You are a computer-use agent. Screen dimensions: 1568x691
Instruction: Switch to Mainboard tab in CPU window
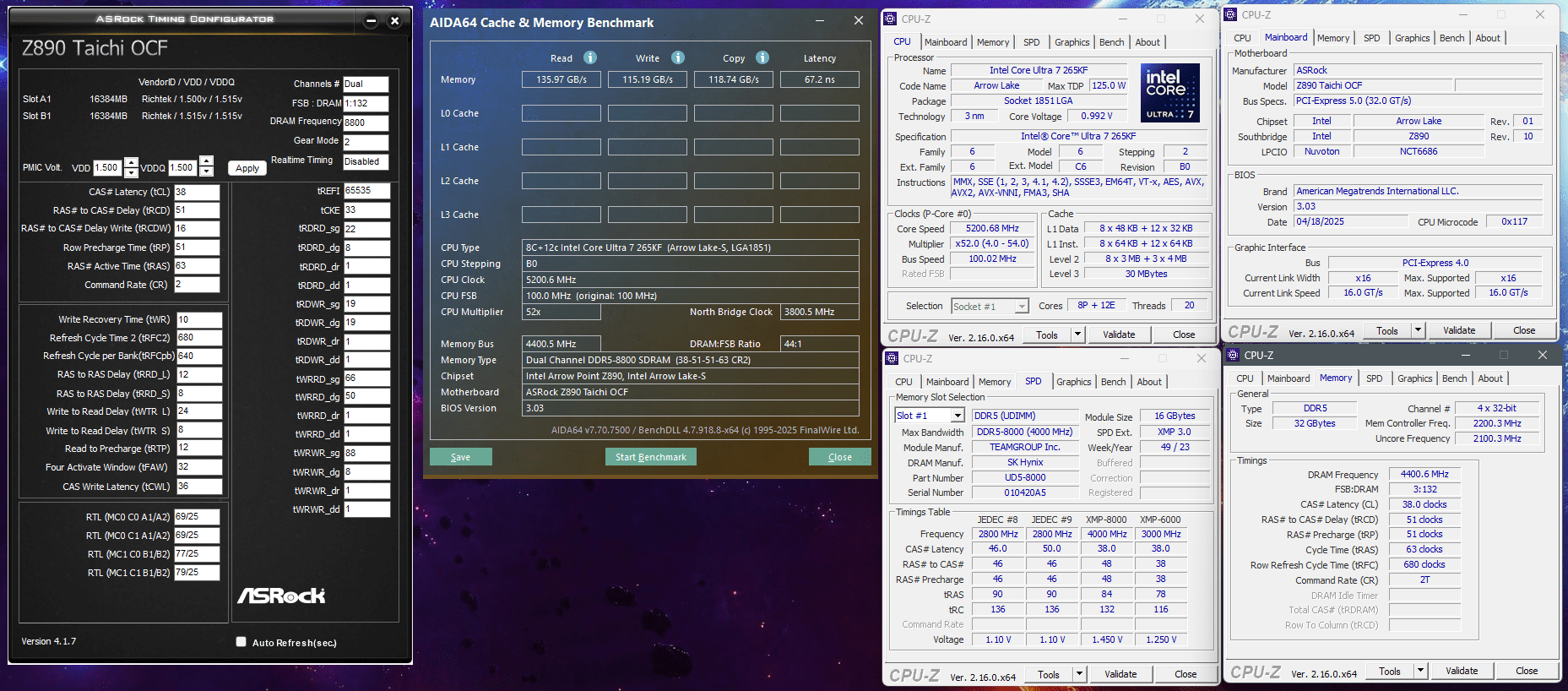tap(946, 42)
